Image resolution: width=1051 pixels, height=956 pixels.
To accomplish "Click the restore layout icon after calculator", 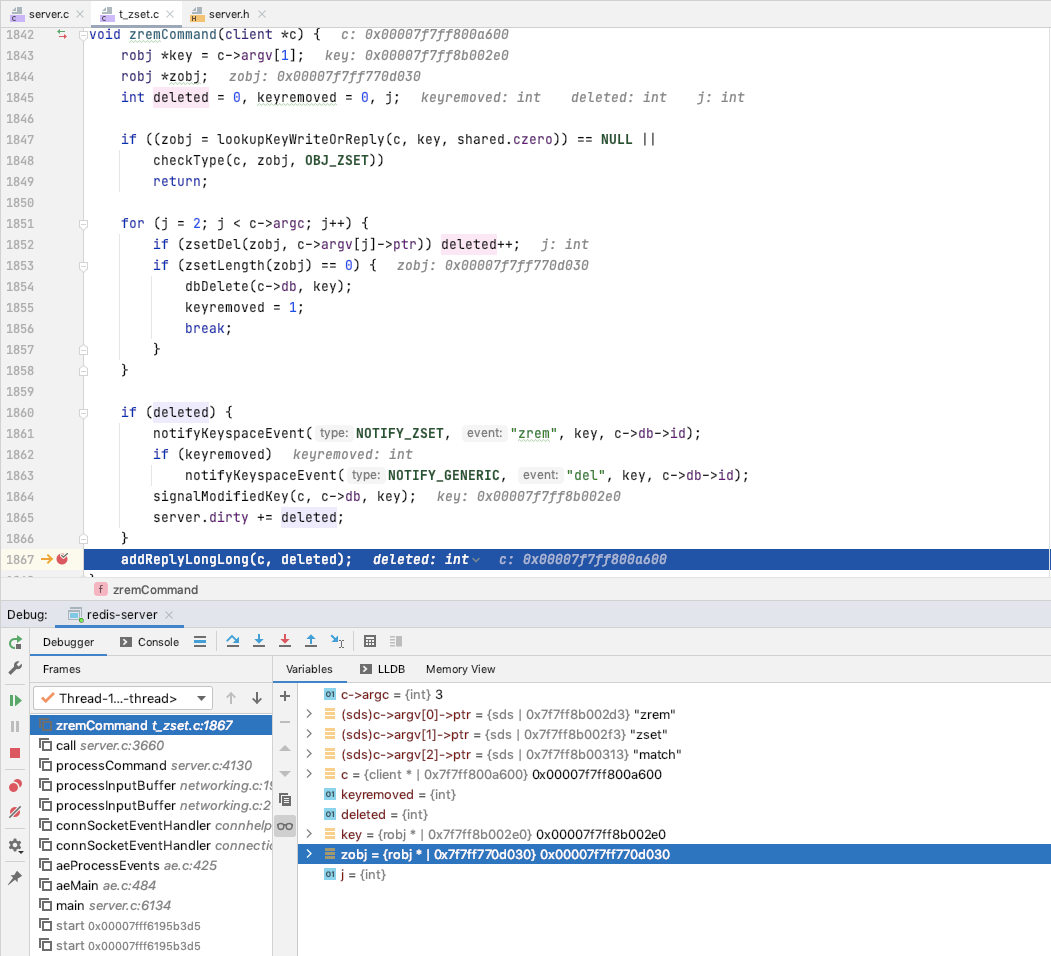I will (396, 642).
